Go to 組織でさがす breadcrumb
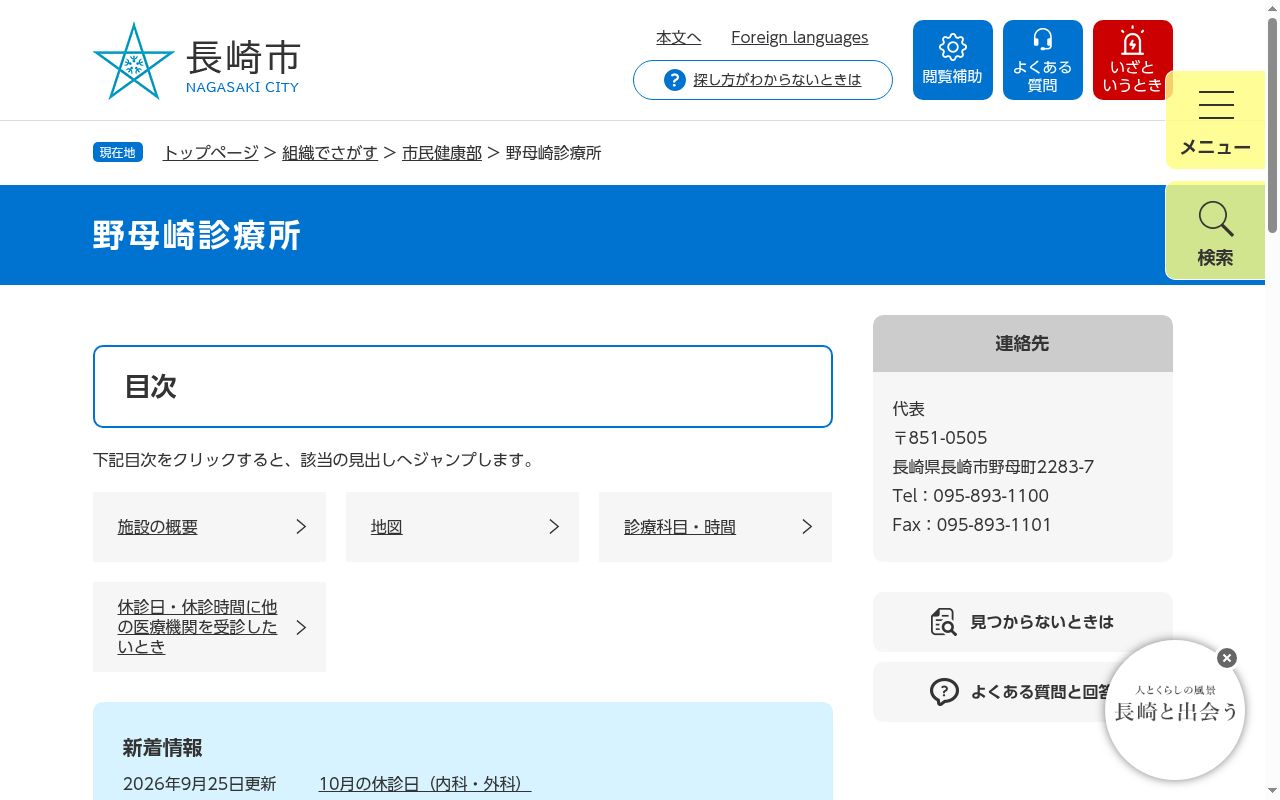The image size is (1280, 800). click(x=330, y=153)
